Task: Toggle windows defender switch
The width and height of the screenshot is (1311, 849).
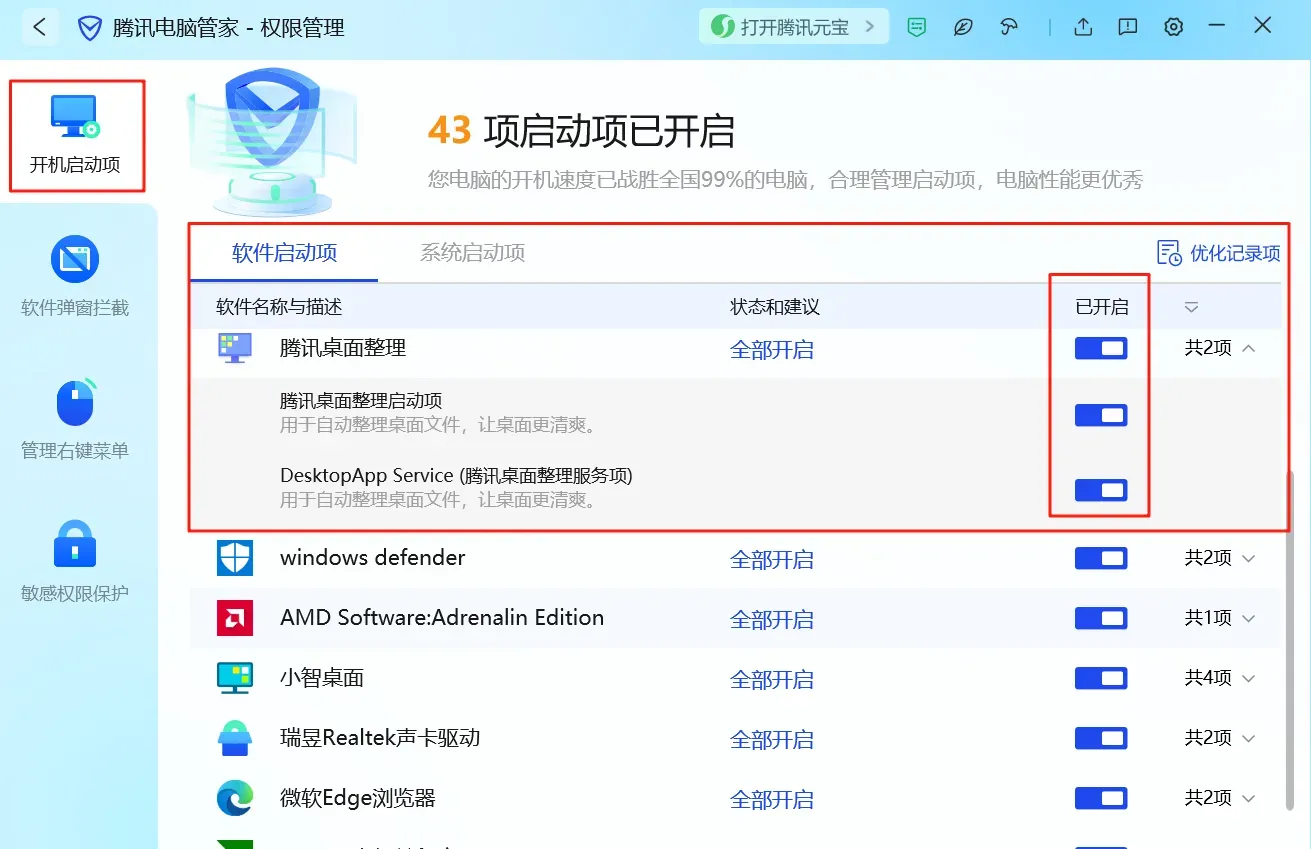Action: pyautogui.click(x=1101, y=558)
